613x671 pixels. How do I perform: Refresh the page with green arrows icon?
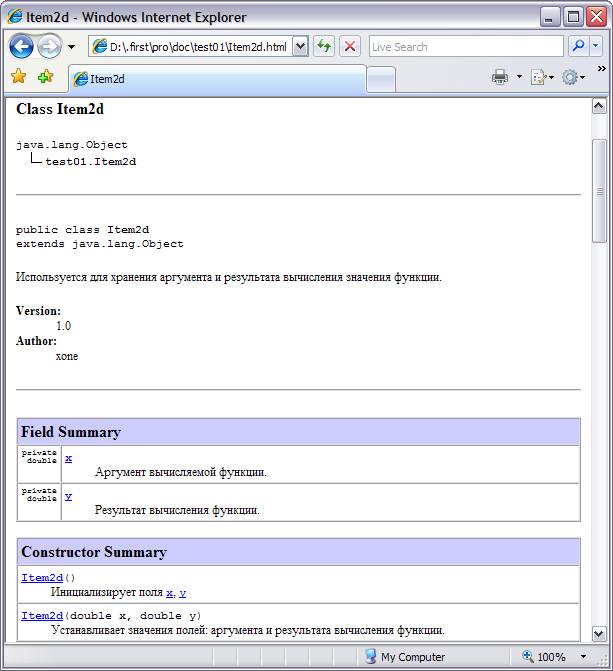click(x=324, y=46)
